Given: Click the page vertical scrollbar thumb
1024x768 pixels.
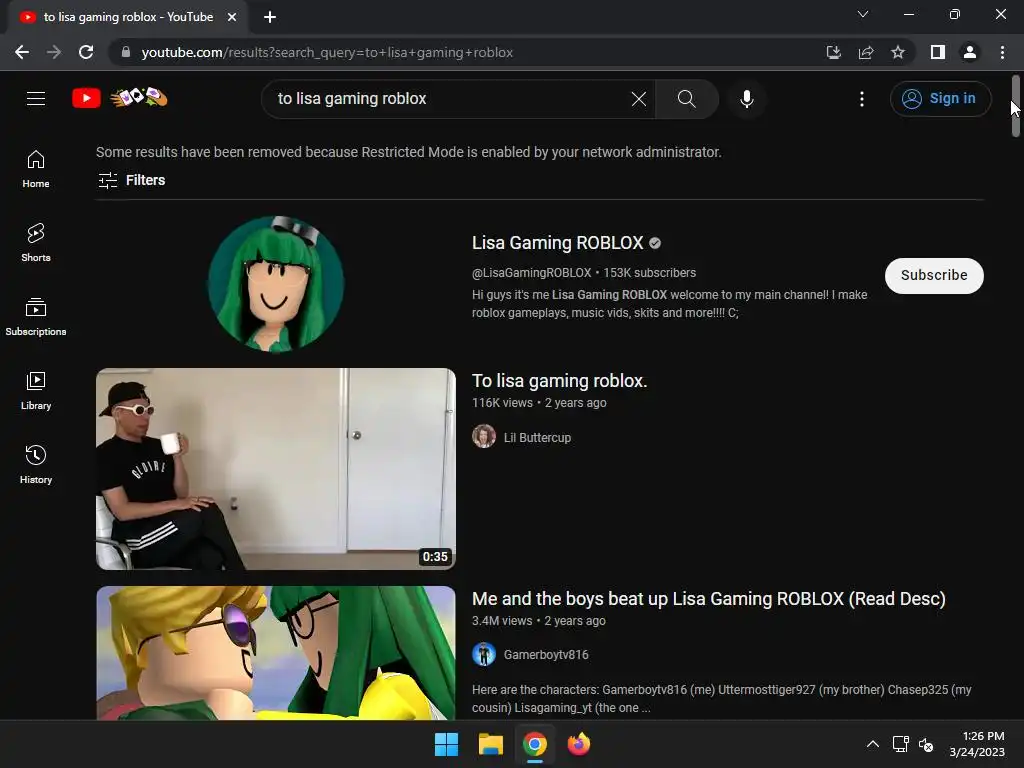Looking at the screenshot, I should [x=1016, y=106].
